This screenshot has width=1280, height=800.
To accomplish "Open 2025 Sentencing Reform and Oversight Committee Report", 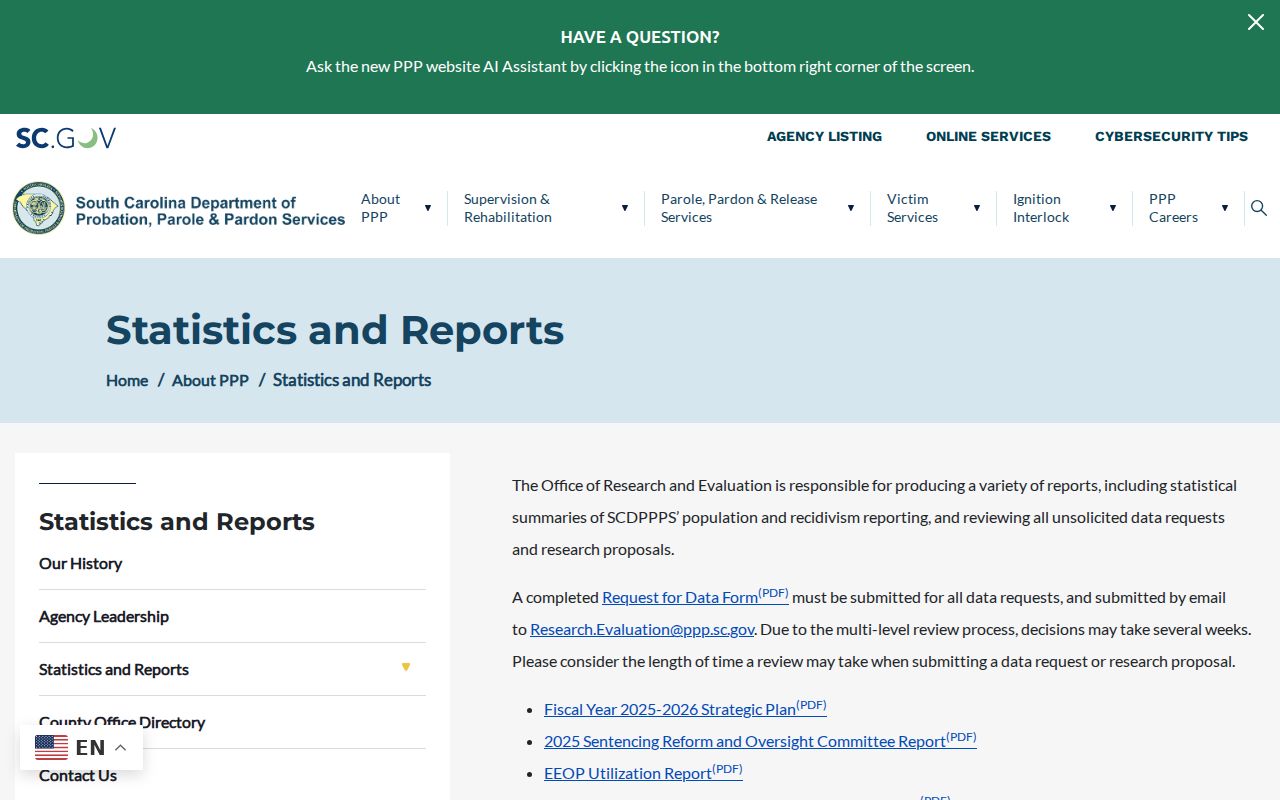I will tap(760, 740).
